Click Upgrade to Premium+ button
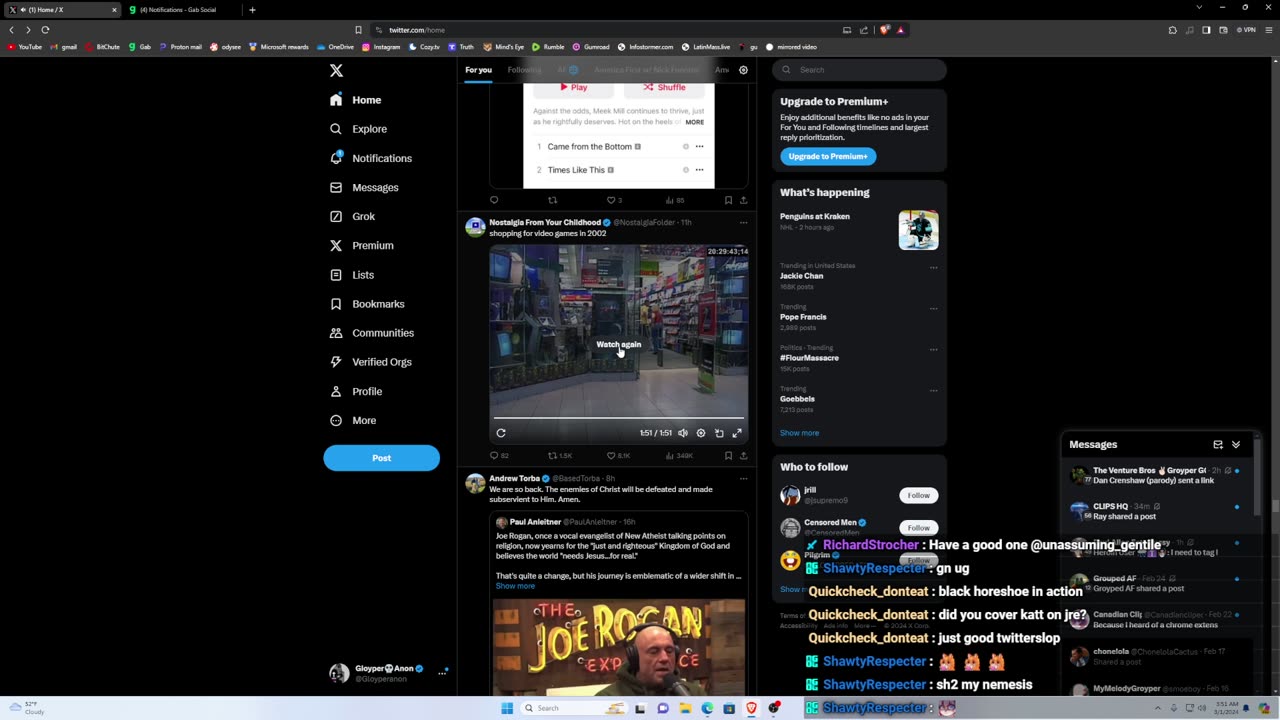Screen dimensions: 1280x720 pyautogui.click(x=828, y=156)
